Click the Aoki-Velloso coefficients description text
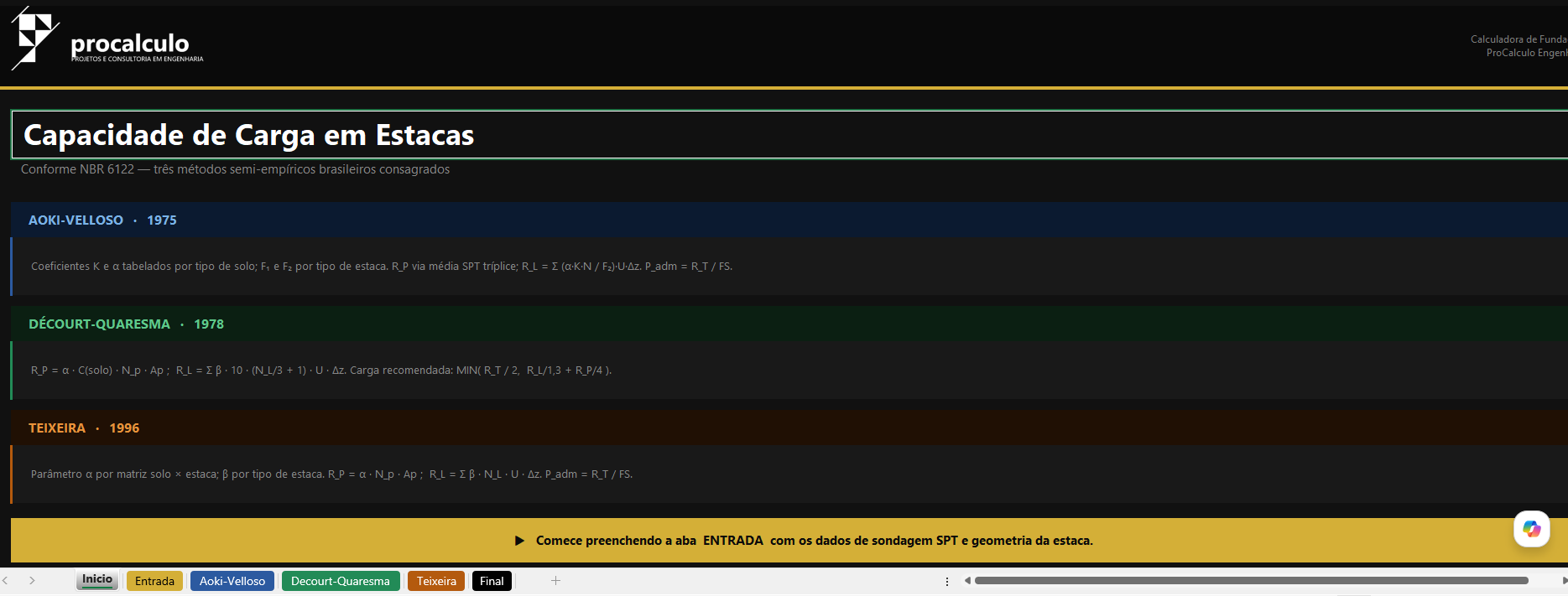This screenshot has width=1568, height=596. click(x=382, y=267)
